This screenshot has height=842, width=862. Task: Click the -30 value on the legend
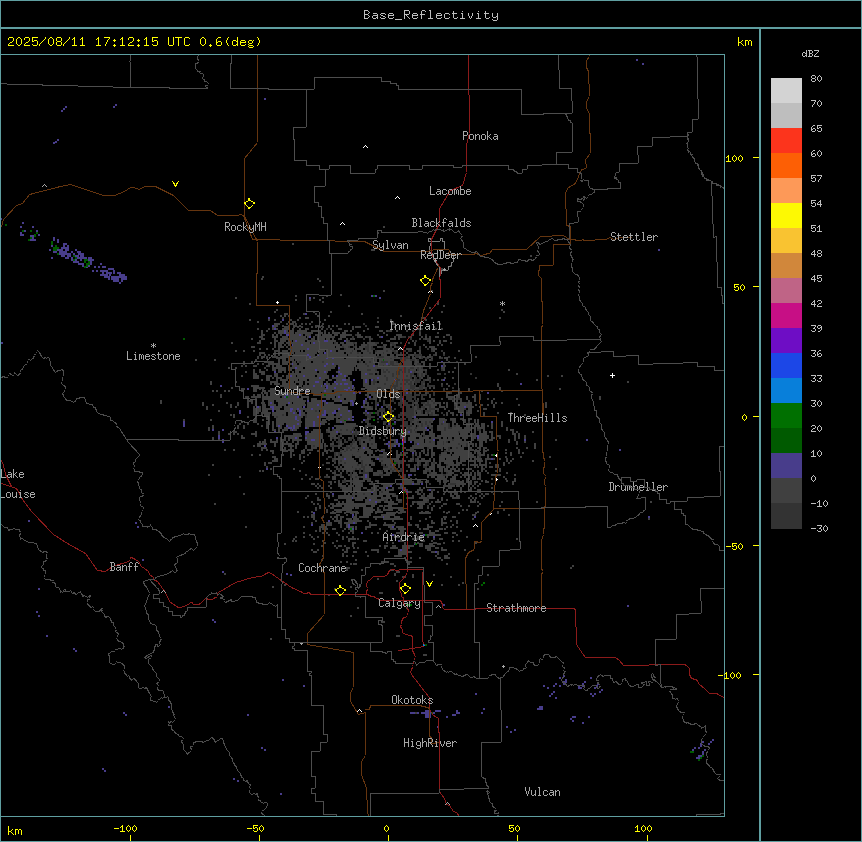(820, 528)
